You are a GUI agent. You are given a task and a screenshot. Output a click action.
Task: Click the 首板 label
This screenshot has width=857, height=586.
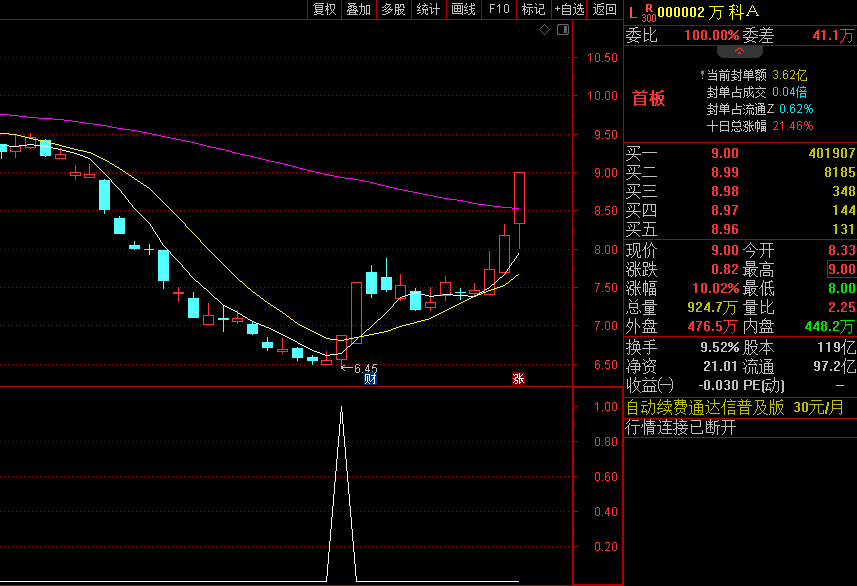(x=648, y=98)
